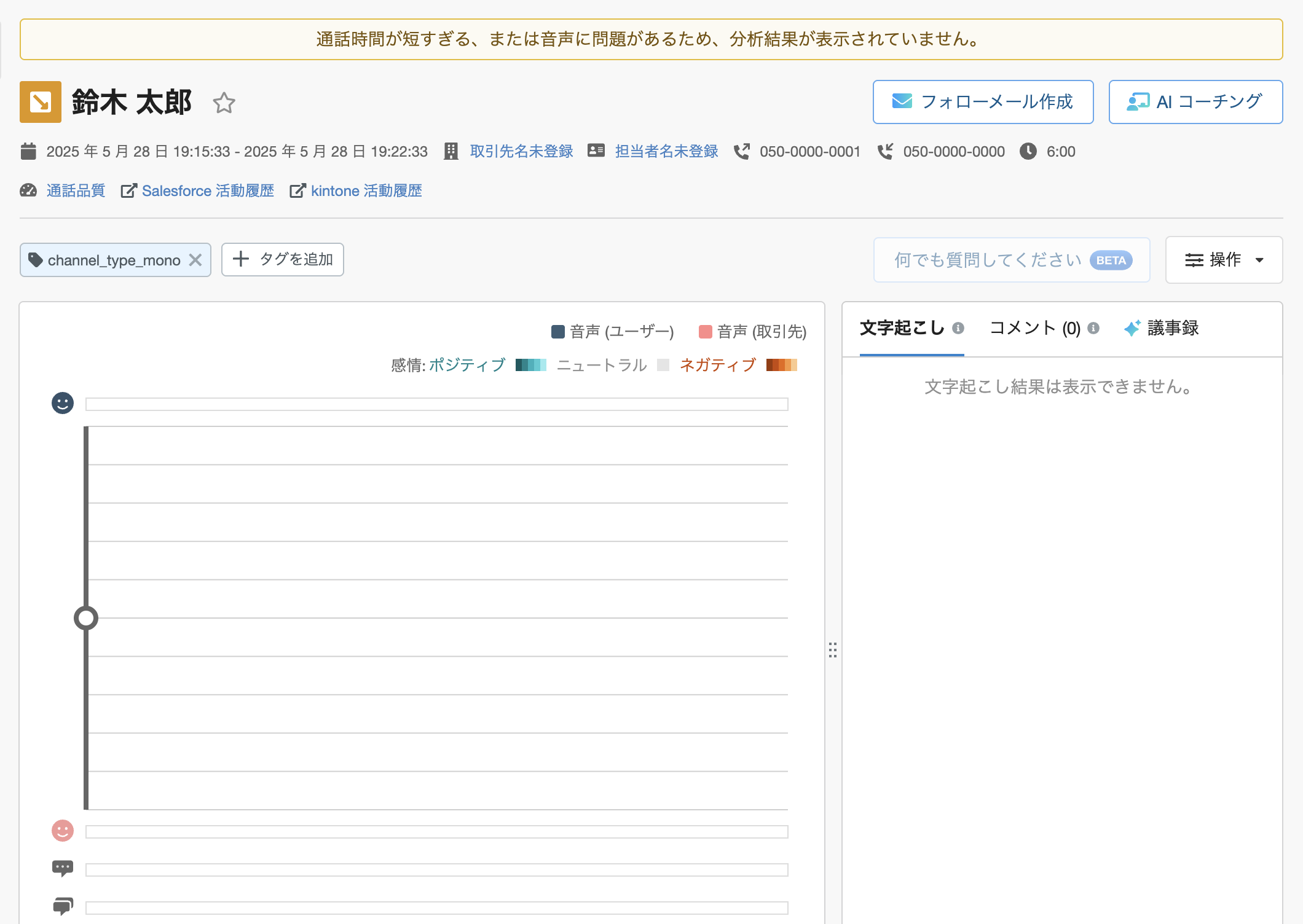1303x924 pixels.
Task: Star 鈴木 太郎 as favorite
Action: (224, 103)
